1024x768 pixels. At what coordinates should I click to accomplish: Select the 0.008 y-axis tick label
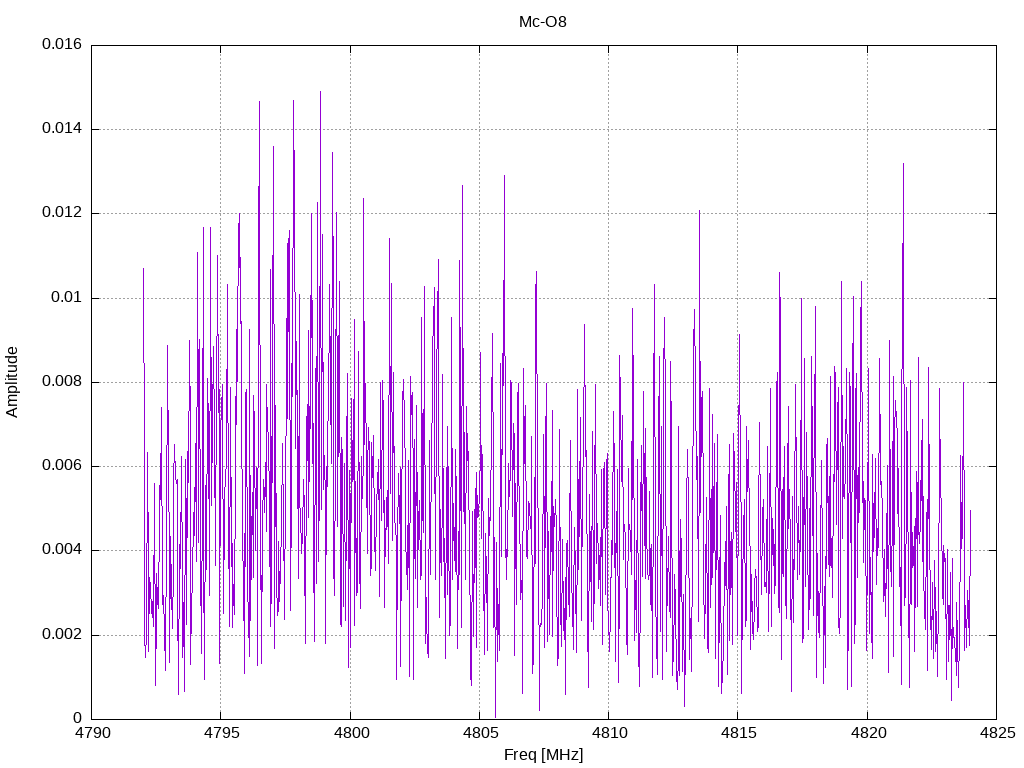point(62,381)
